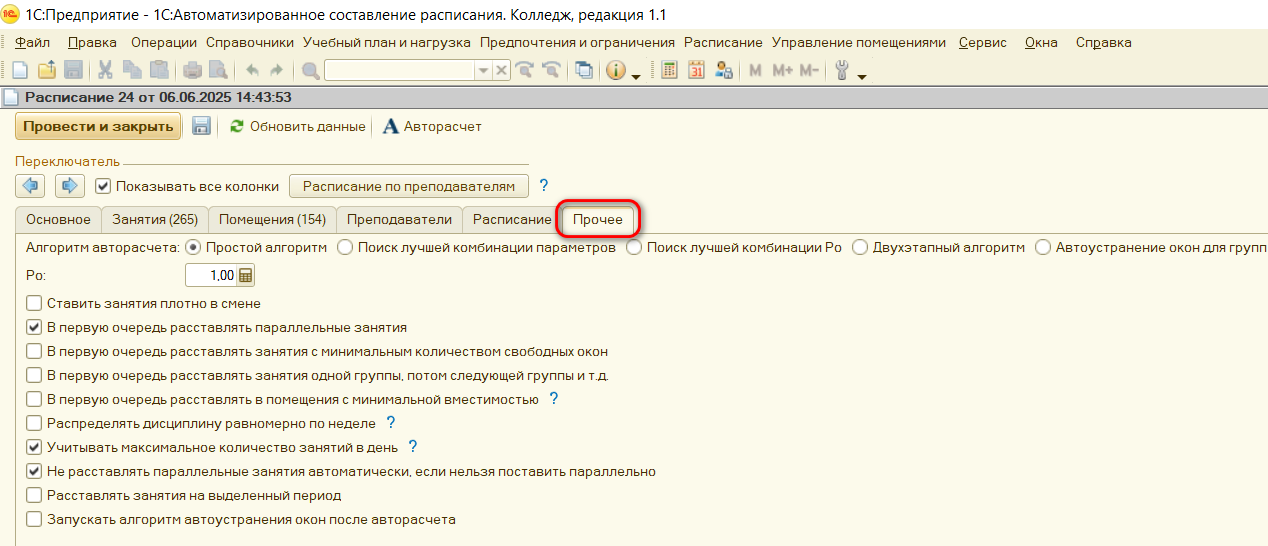Click the Windows list icon in toolbar
This screenshot has height=546, width=1268.
point(584,70)
